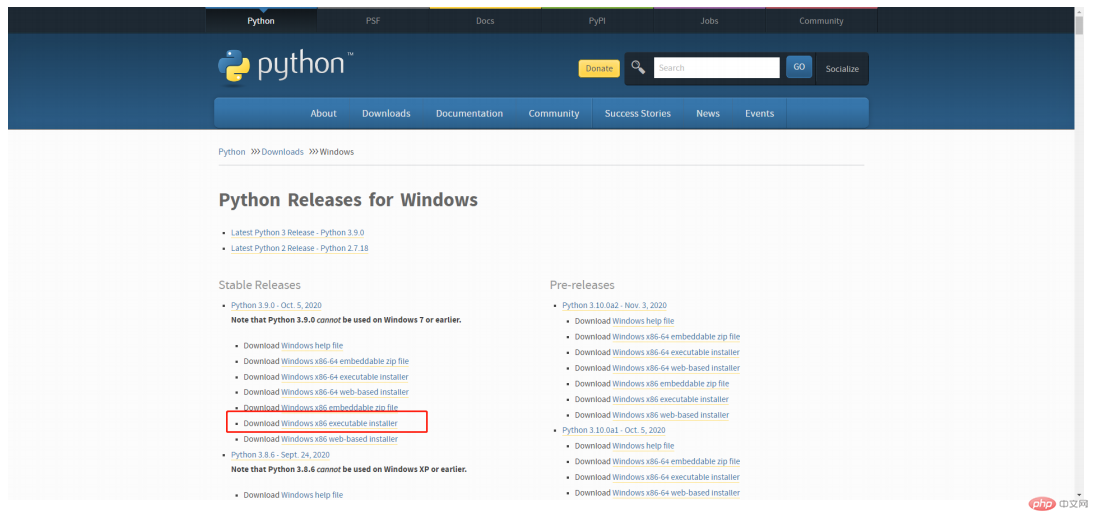Viewport: 1093px width, 514px height.
Task: Open the PyPI top tab
Action: tap(597, 21)
